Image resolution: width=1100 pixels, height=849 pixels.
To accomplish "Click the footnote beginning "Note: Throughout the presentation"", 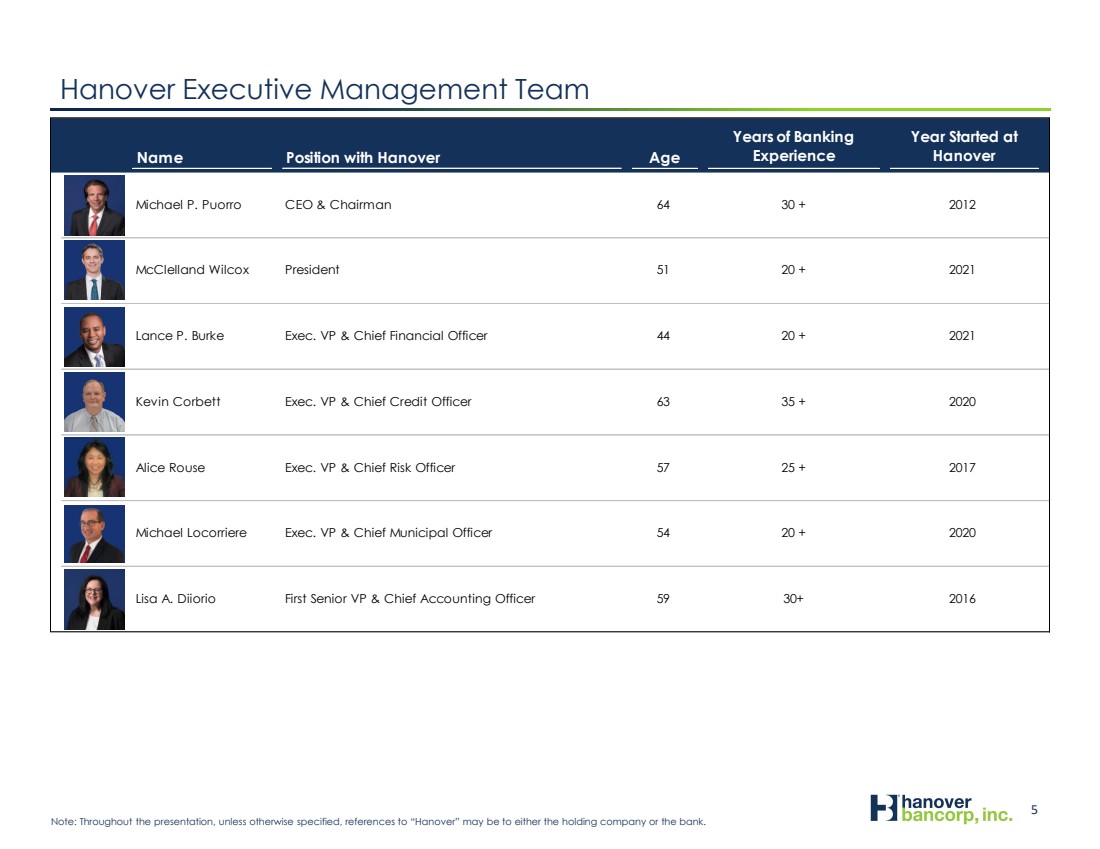I will click(378, 822).
